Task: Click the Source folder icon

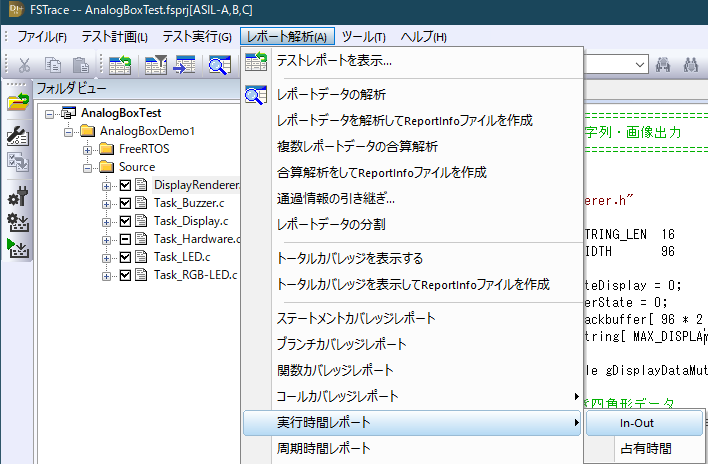Action: pyautogui.click(x=107, y=167)
